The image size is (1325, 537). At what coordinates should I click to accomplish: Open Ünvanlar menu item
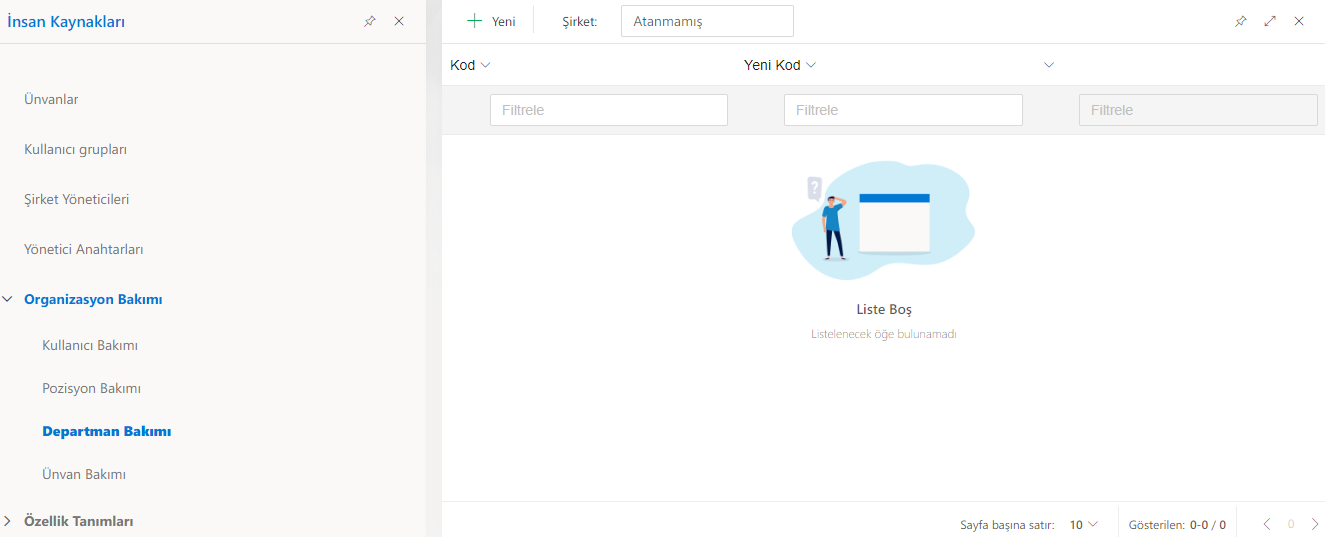pyautogui.click(x=51, y=99)
